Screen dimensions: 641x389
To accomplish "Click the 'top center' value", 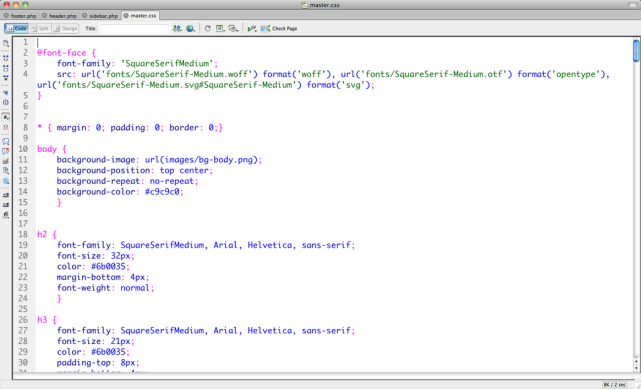I will [x=184, y=170].
